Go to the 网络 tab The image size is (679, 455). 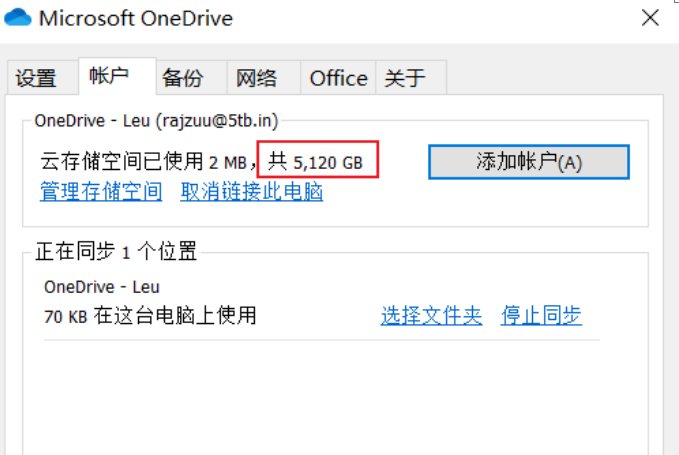tap(256, 78)
